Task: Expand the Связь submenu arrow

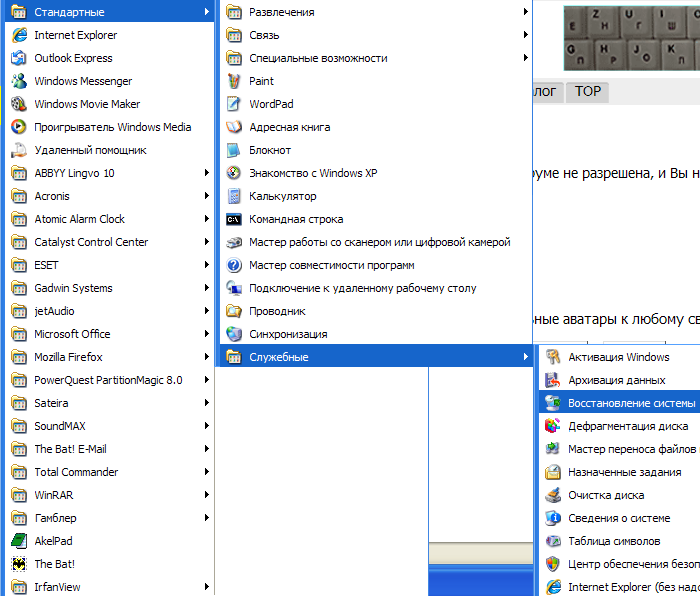Action: (x=526, y=35)
